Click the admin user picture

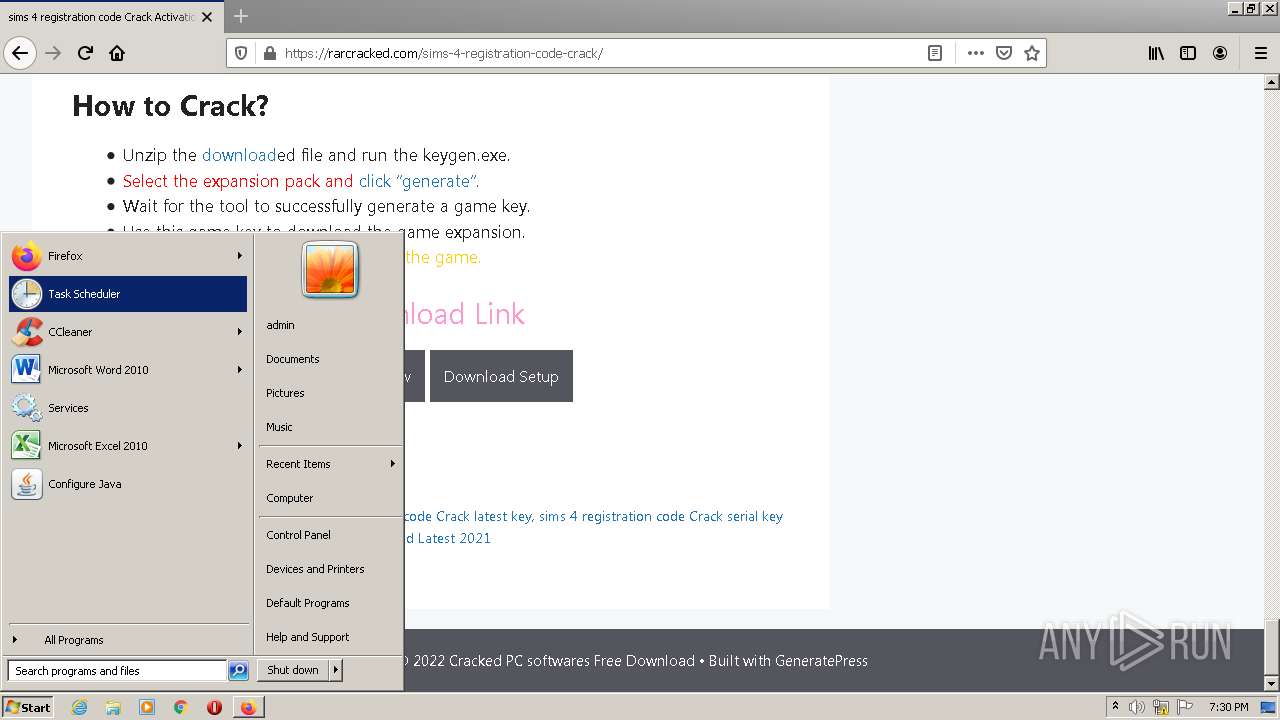[330, 270]
